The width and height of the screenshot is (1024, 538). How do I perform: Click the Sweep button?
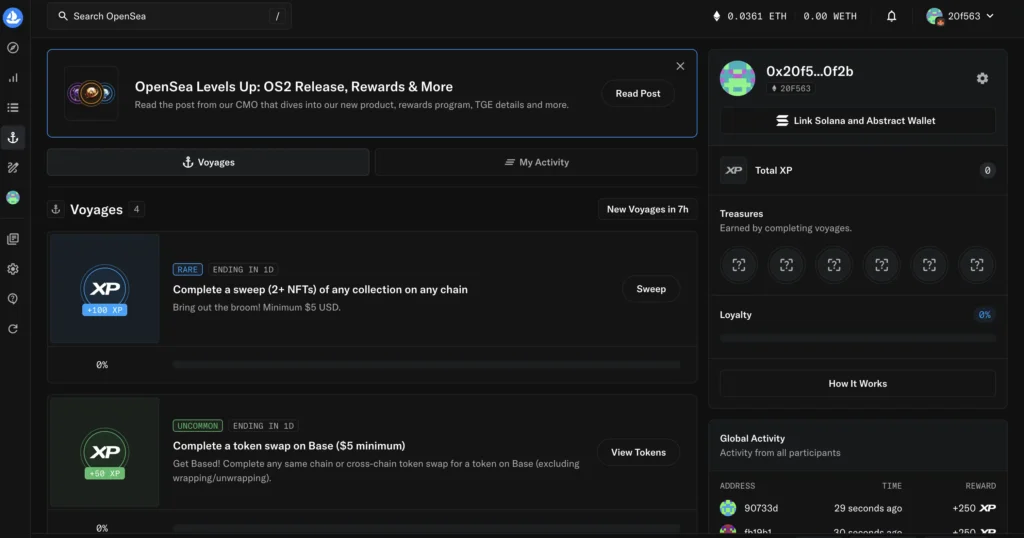(x=651, y=289)
